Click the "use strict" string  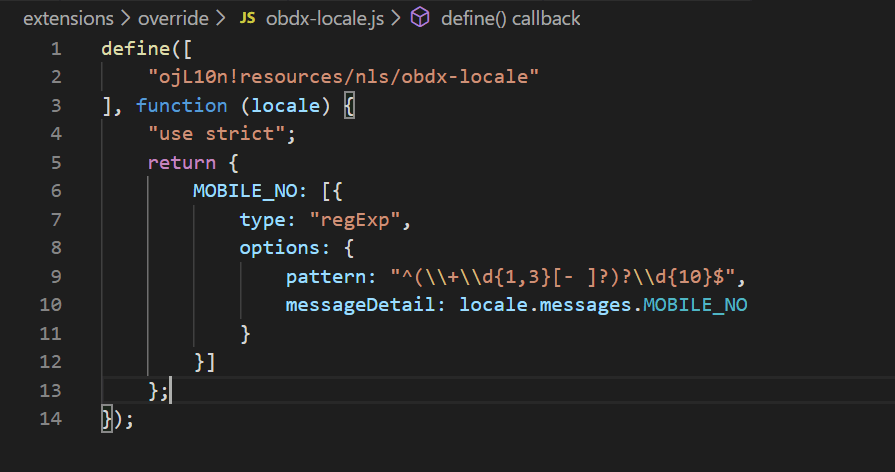(216, 134)
